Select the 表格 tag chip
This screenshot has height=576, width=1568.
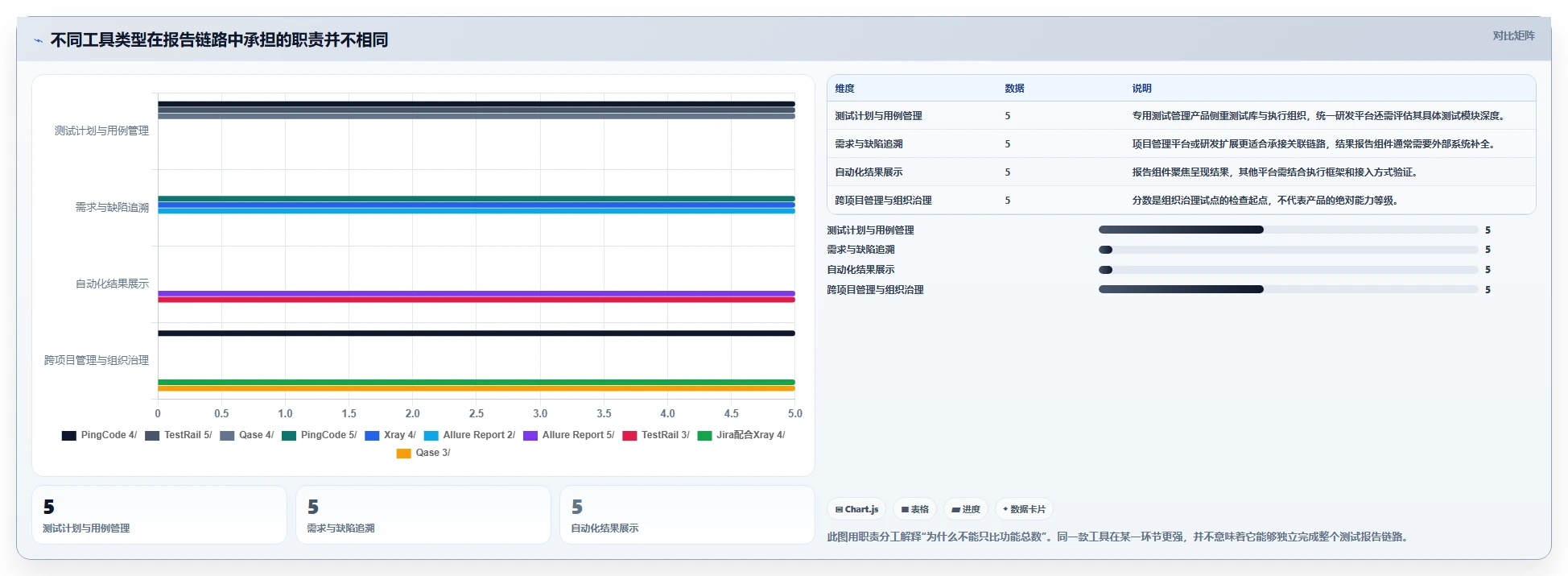pyautogui.click(x=914, y=509)
